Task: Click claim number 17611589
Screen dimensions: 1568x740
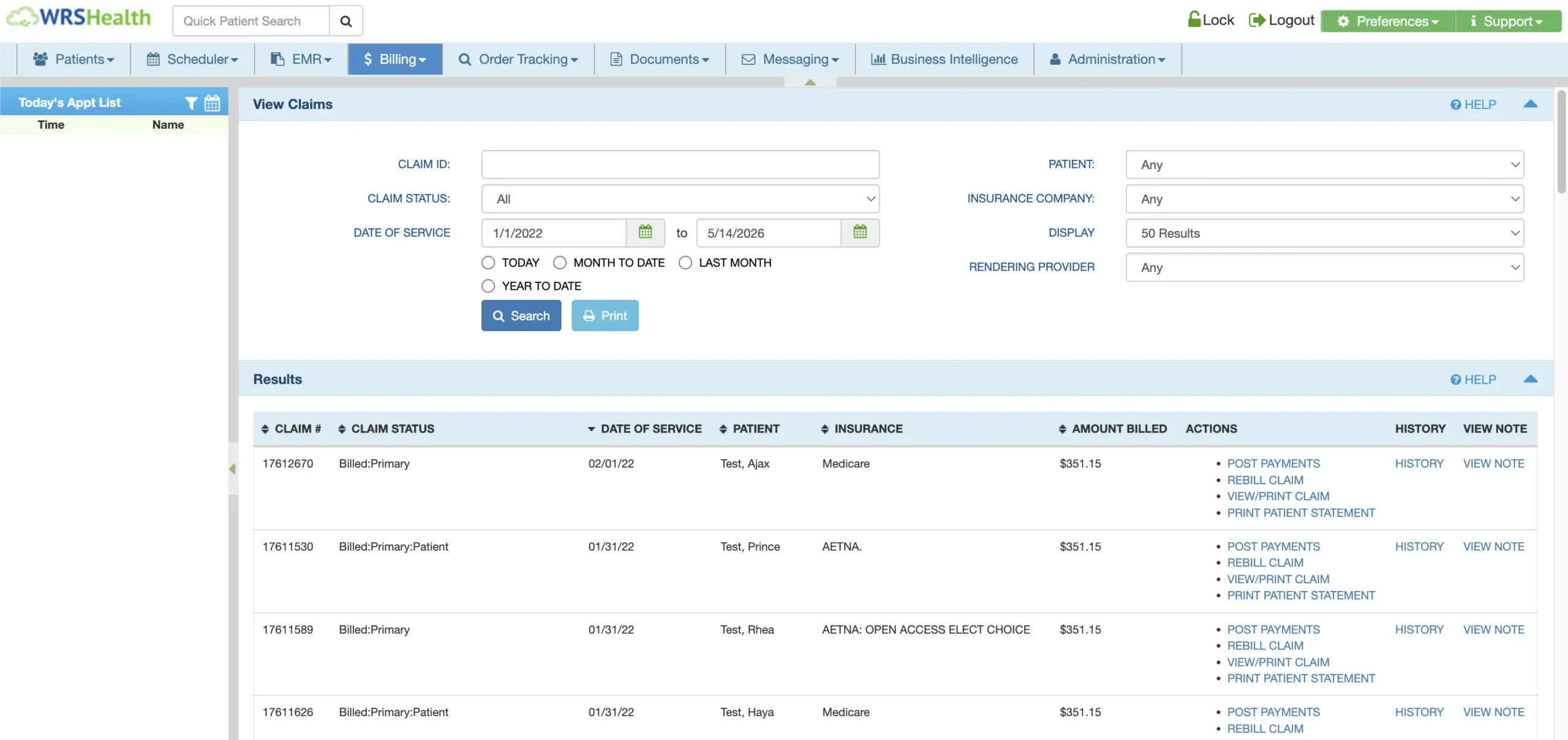Action: (288, 630)
